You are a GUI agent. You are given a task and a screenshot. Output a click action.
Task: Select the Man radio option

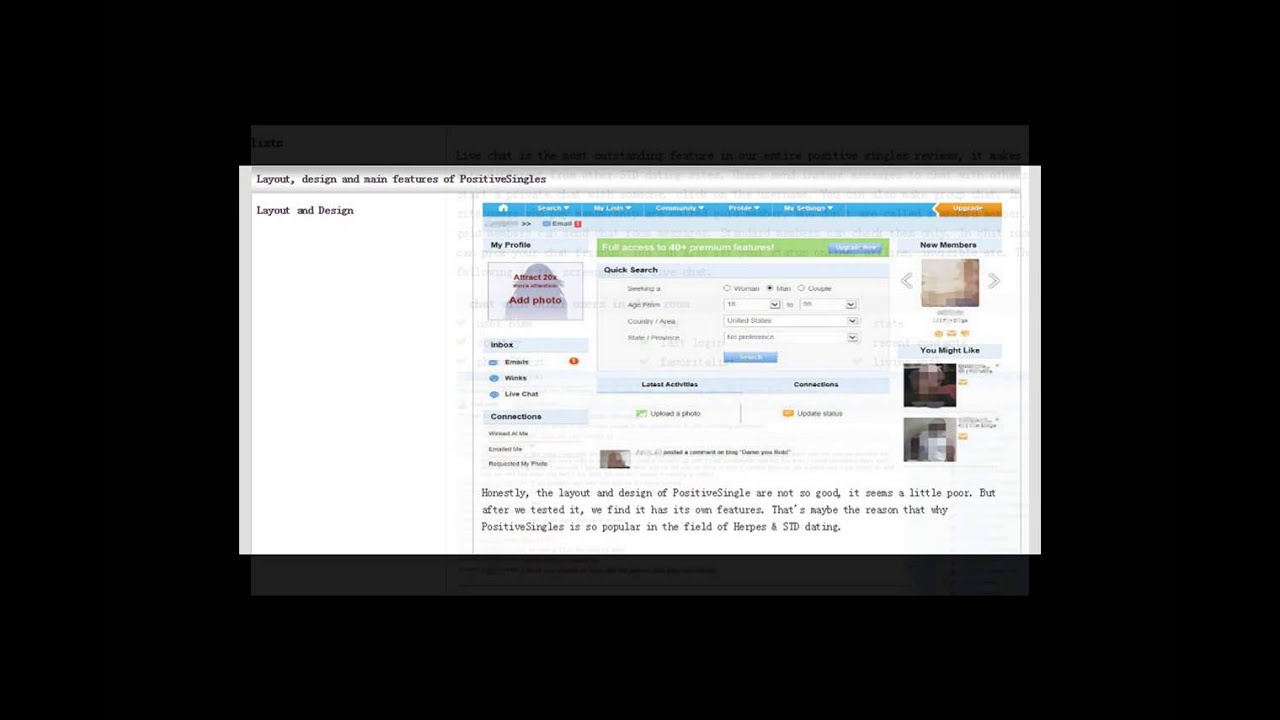click(x=770, y=288)
